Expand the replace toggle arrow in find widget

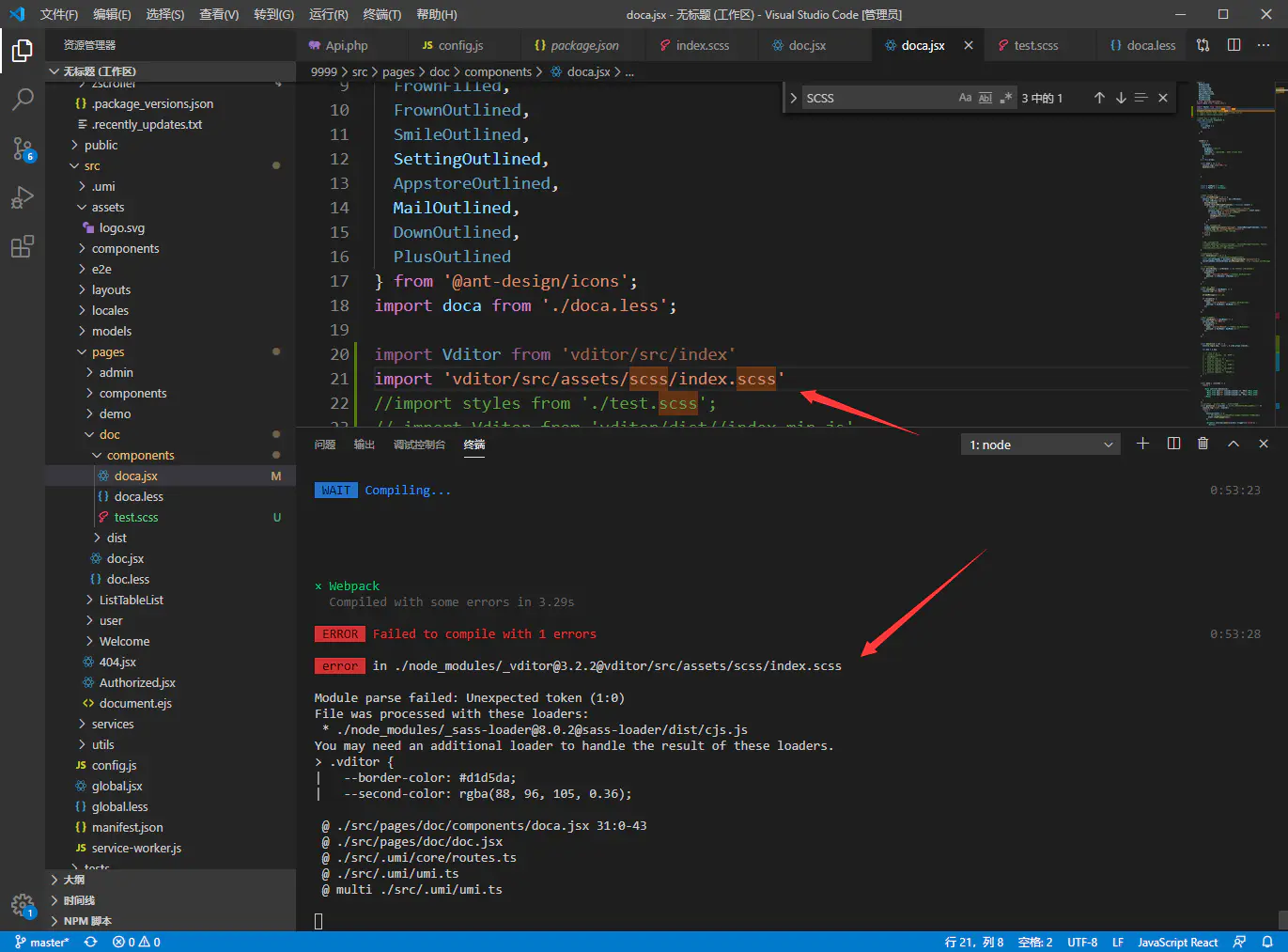[794, 98]
